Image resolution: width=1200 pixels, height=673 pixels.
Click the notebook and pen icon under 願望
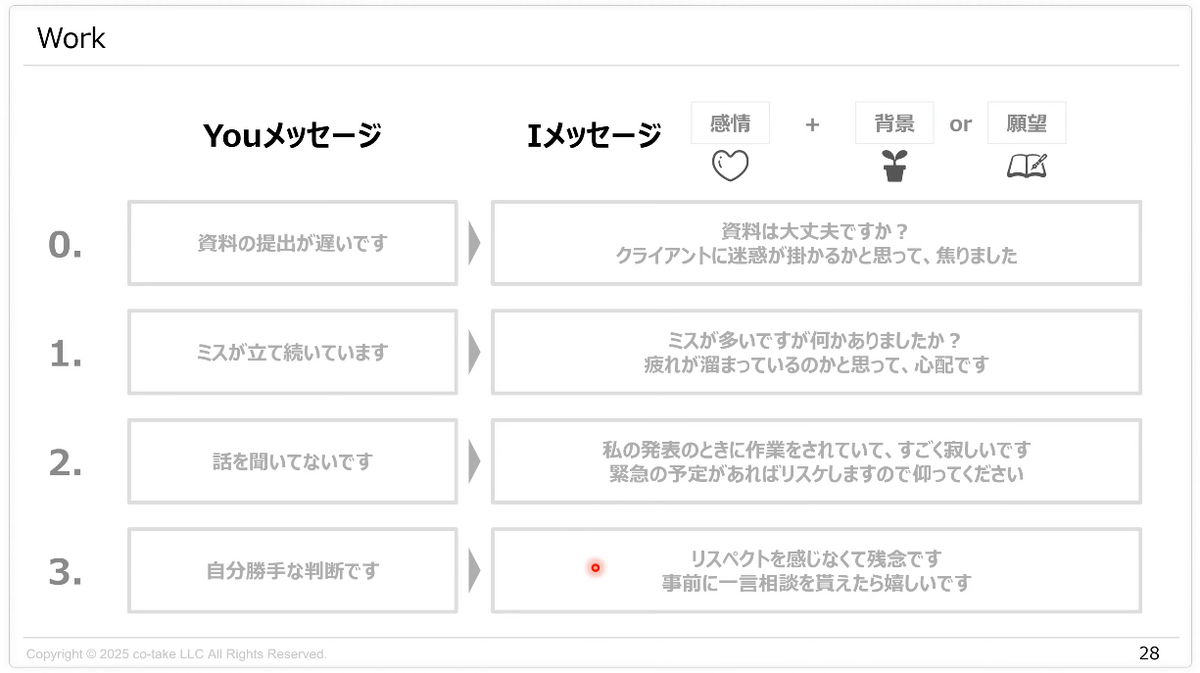click(1026, 166)
